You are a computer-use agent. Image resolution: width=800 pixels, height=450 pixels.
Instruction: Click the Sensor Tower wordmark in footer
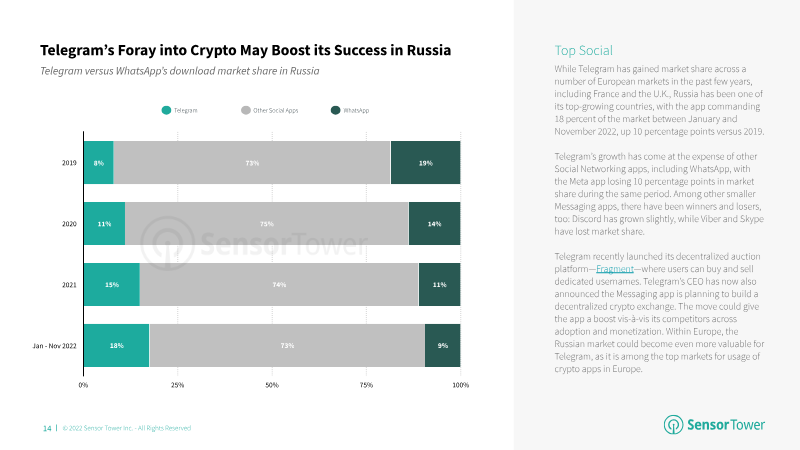click(x=726, y=424)
